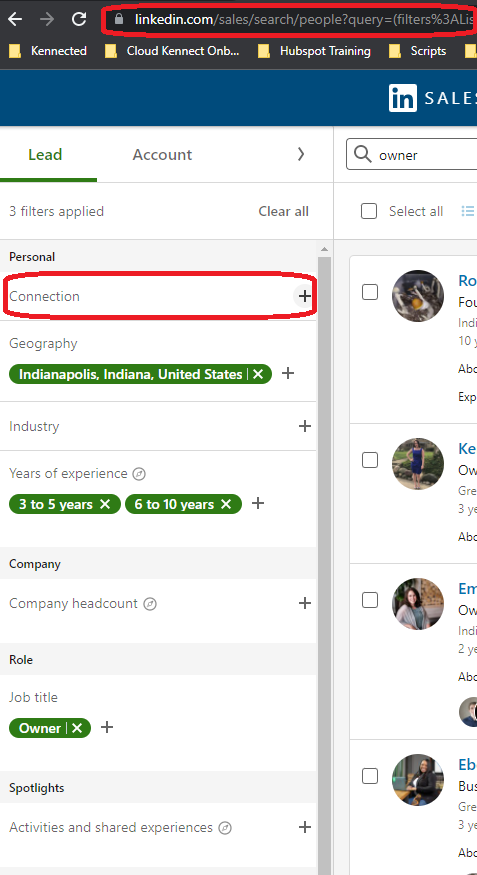Open the Lead tab
The height and width of the screenshot is (875, 477).
point(45,155)
